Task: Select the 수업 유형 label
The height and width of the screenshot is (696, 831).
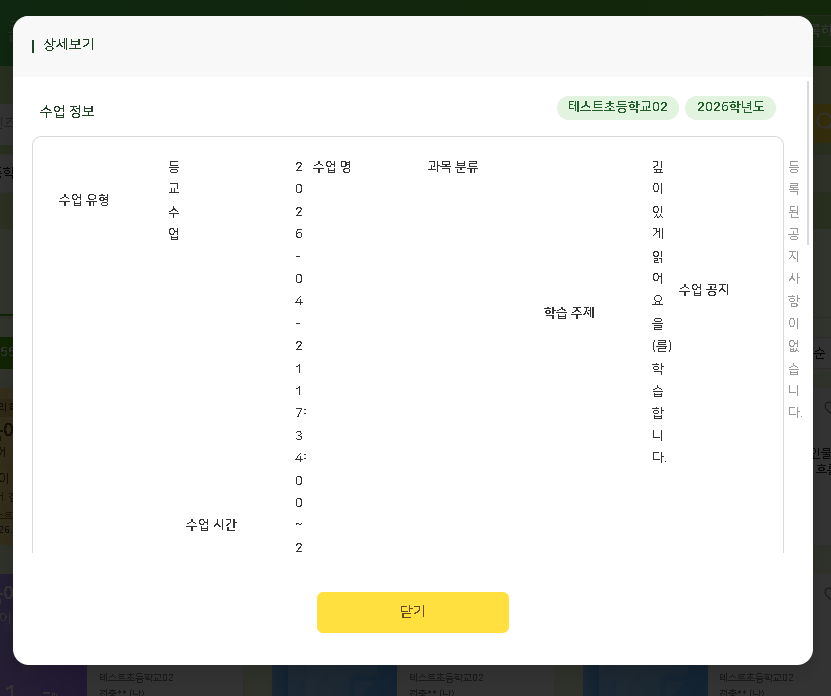Action: (84, 199)
